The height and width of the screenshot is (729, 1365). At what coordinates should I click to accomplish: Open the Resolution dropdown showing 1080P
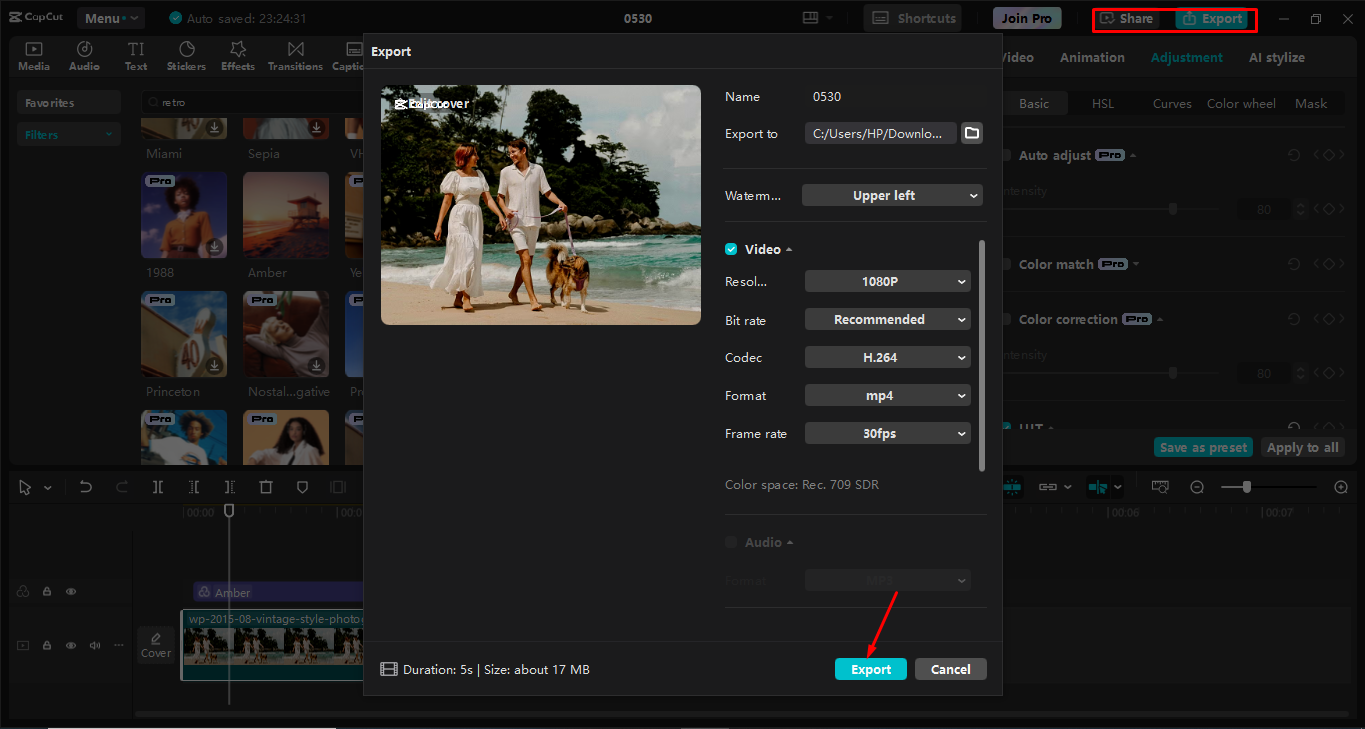[887, 281]
